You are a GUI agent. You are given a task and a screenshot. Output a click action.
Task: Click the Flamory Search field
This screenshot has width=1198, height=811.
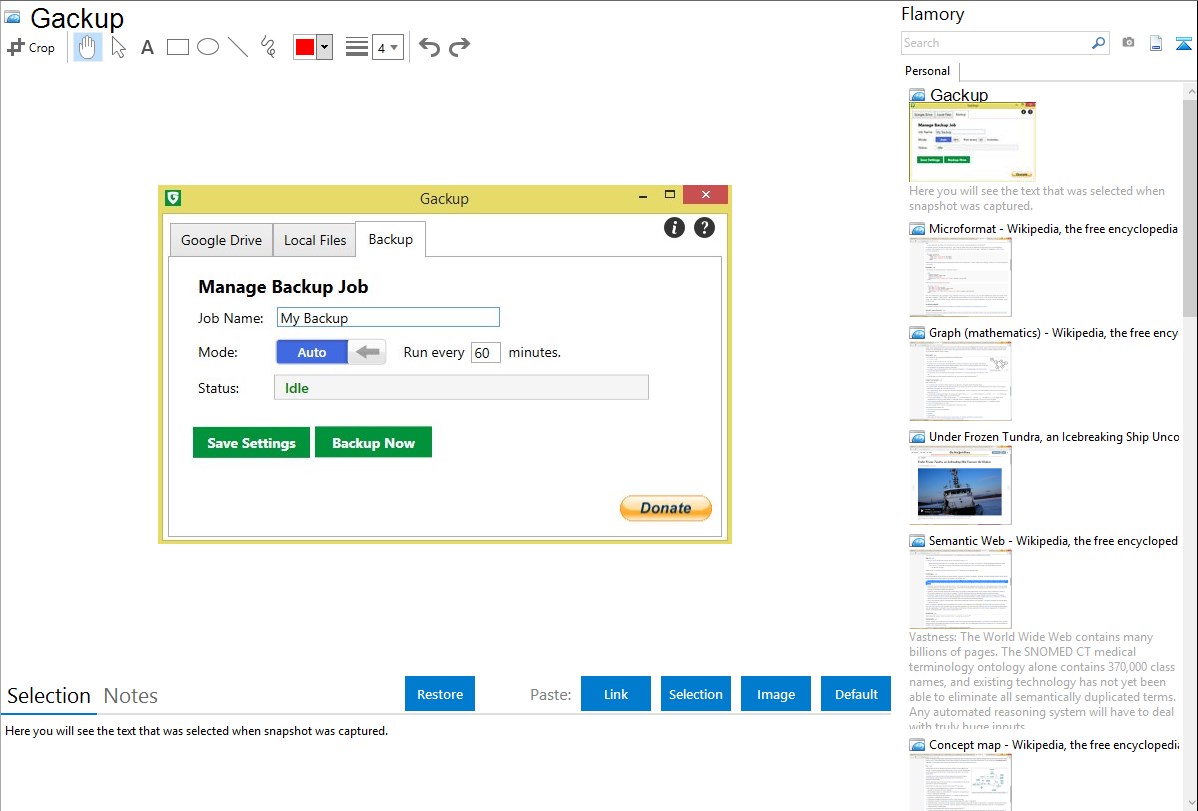pos(996,43)
